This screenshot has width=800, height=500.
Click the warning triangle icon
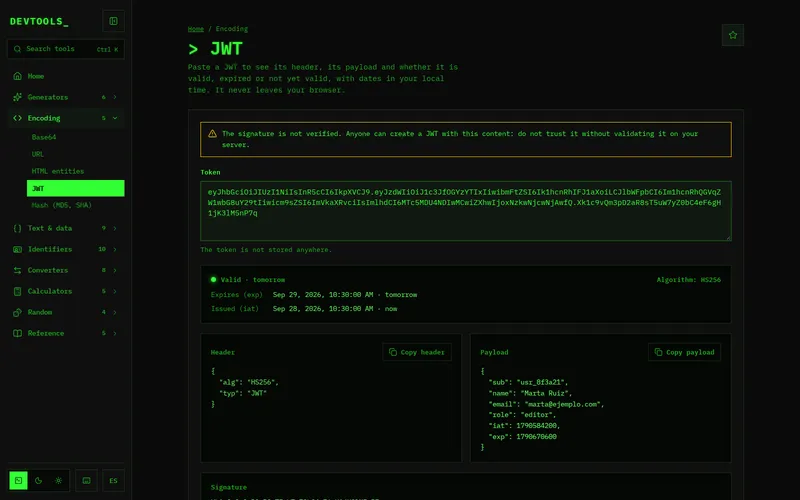pyautogui.click(x=212, y=134)
